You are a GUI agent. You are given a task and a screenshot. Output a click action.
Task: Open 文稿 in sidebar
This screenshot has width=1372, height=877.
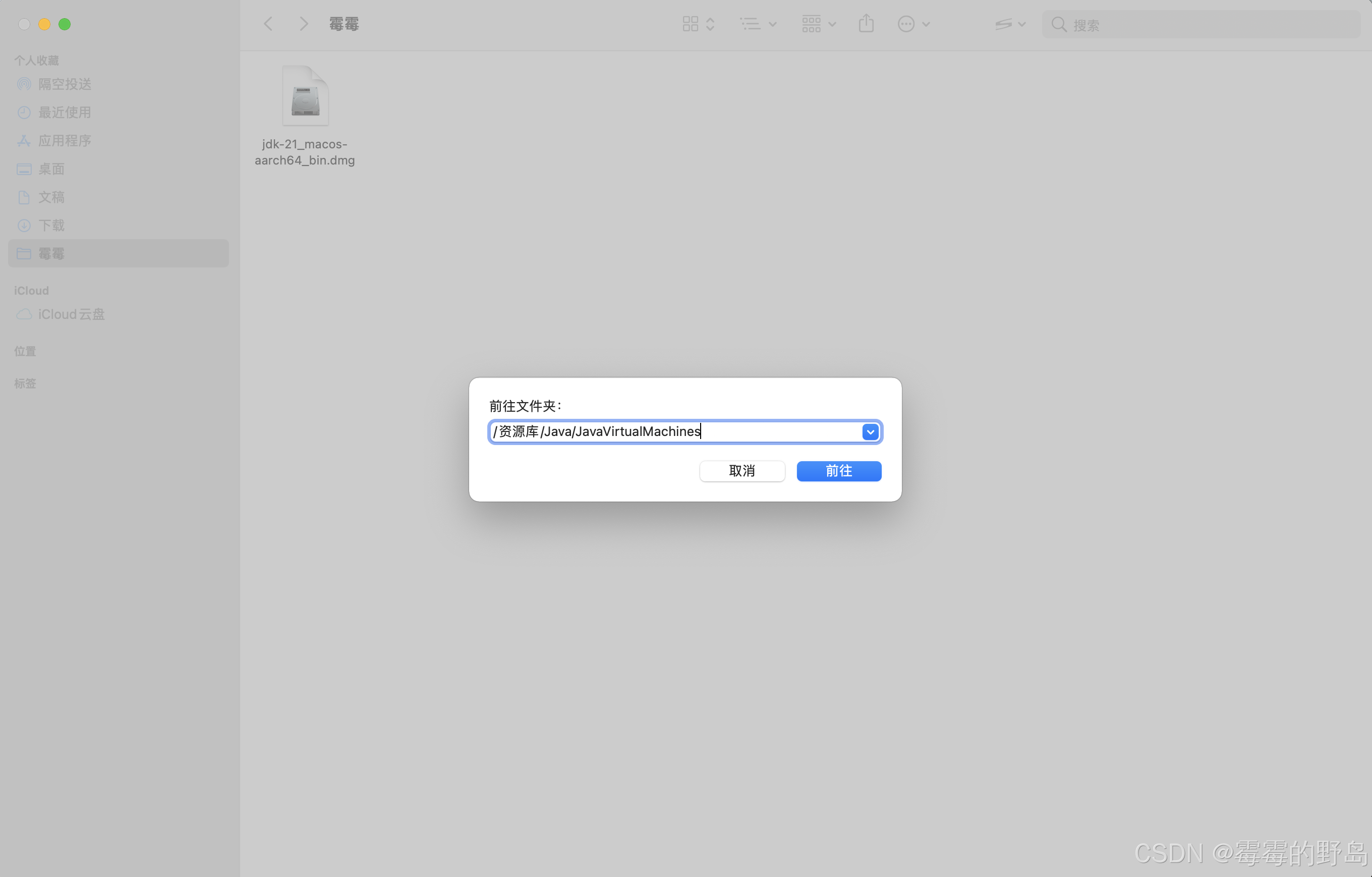pos(51,197)
